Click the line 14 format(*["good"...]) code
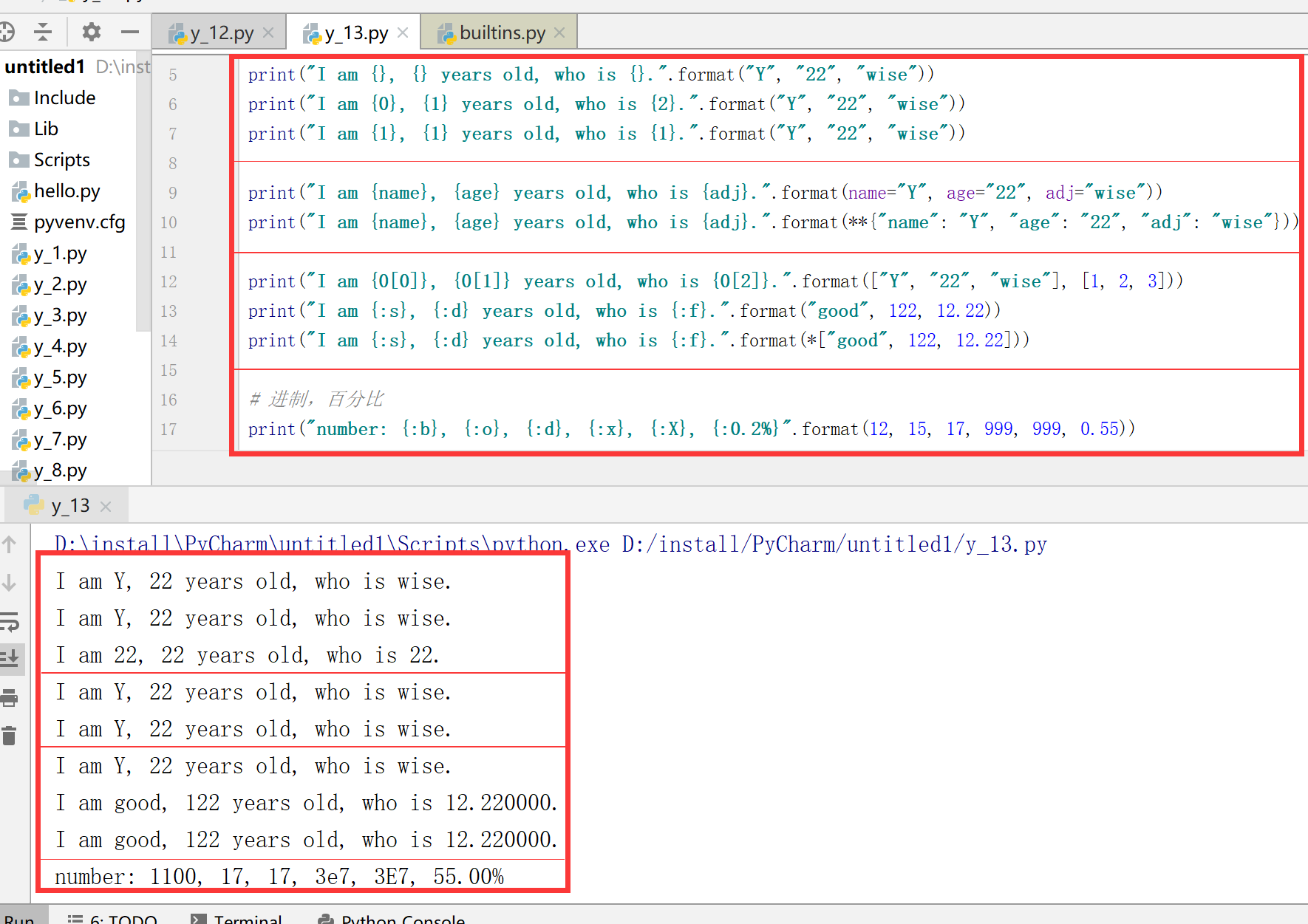The width and height of the screenshot is (1308, 924). (638, 340)
